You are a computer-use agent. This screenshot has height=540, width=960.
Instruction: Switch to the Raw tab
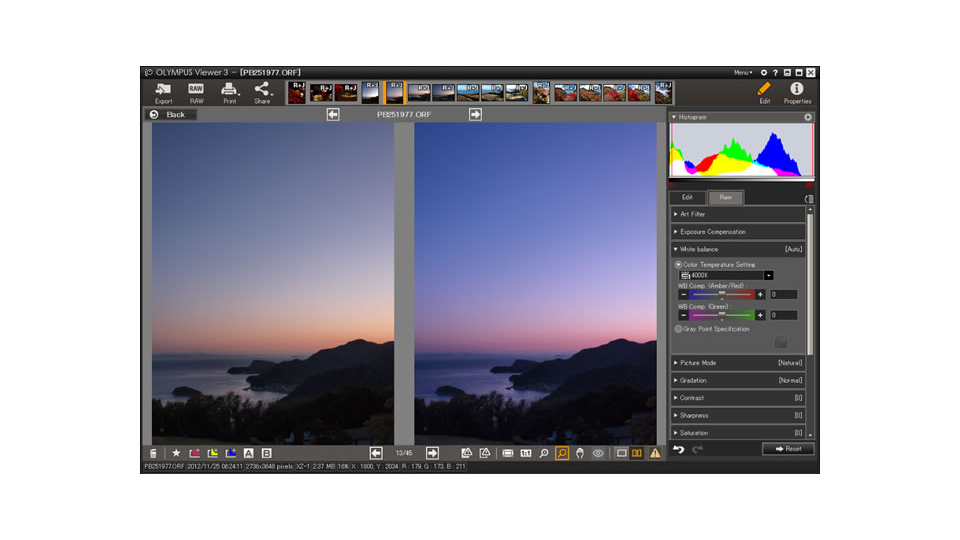coord(726,197)
